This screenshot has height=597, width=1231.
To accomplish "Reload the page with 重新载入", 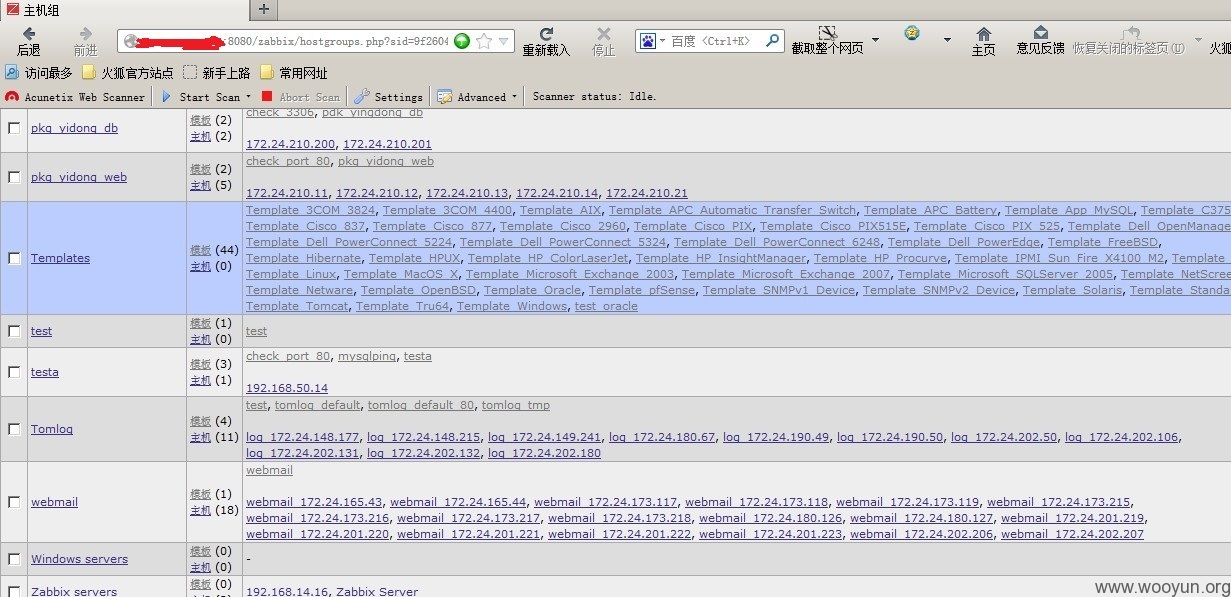I will [x=546, y=41].
